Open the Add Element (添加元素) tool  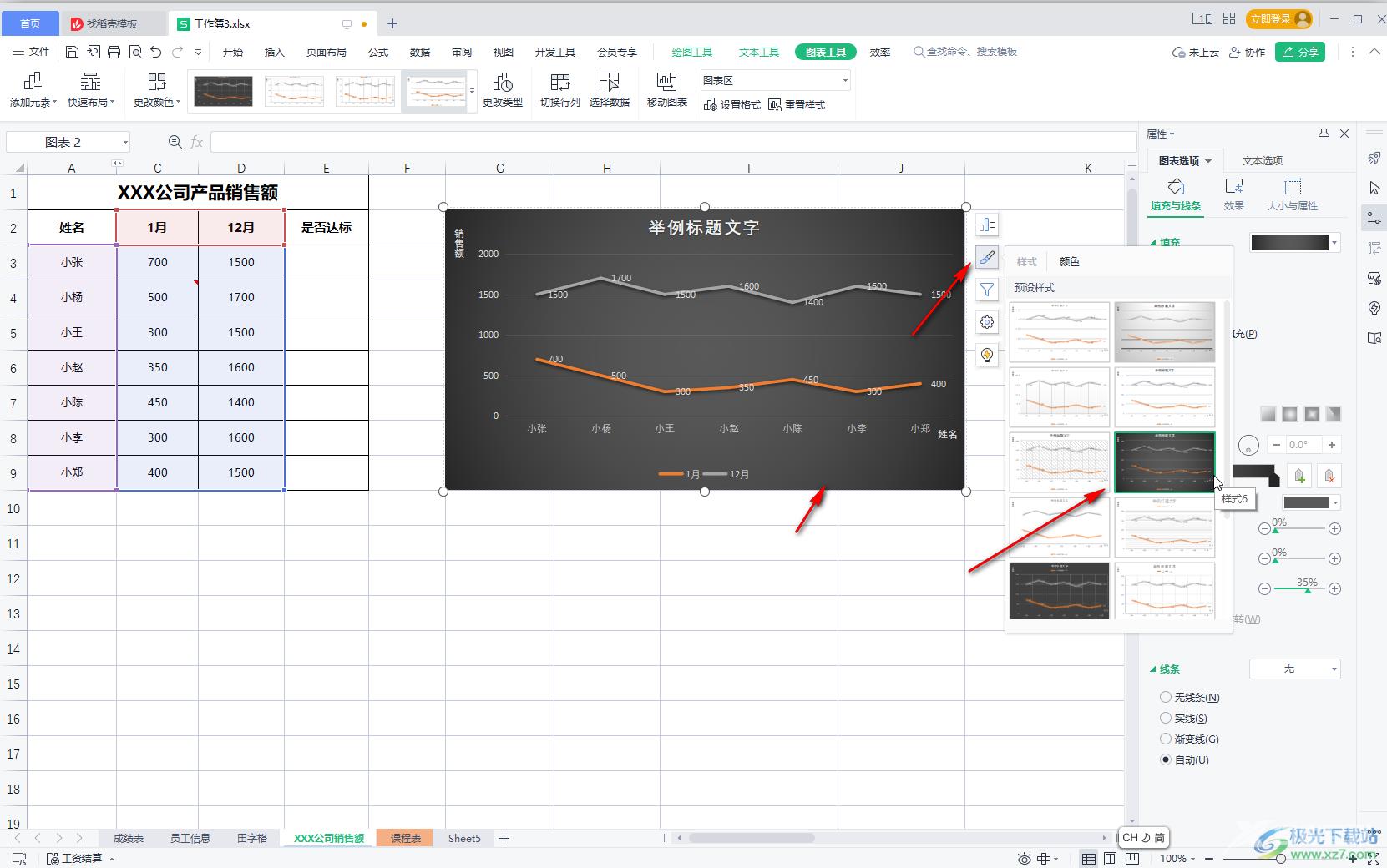click(x=33, y=90)
